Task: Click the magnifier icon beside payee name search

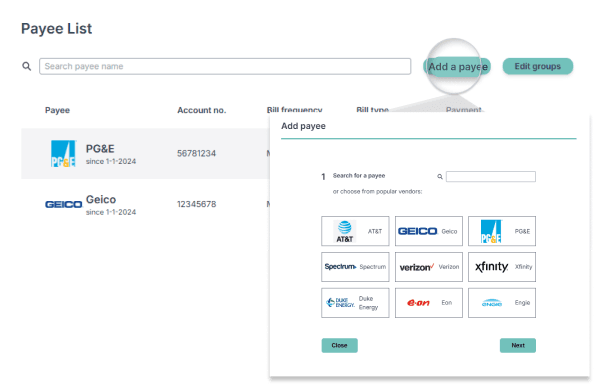Action: [x=26, y=66]
